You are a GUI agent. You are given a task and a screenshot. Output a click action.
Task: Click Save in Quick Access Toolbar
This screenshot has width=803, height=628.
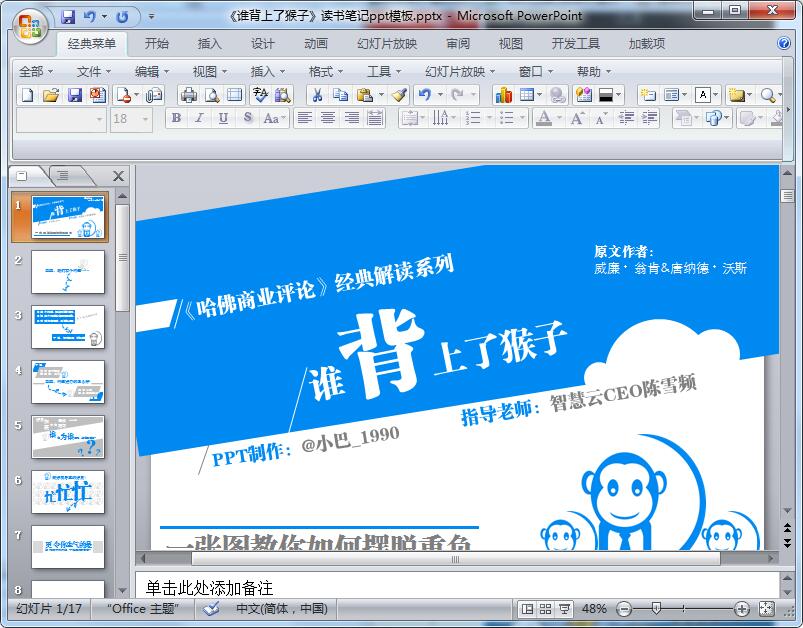(68, 16)
